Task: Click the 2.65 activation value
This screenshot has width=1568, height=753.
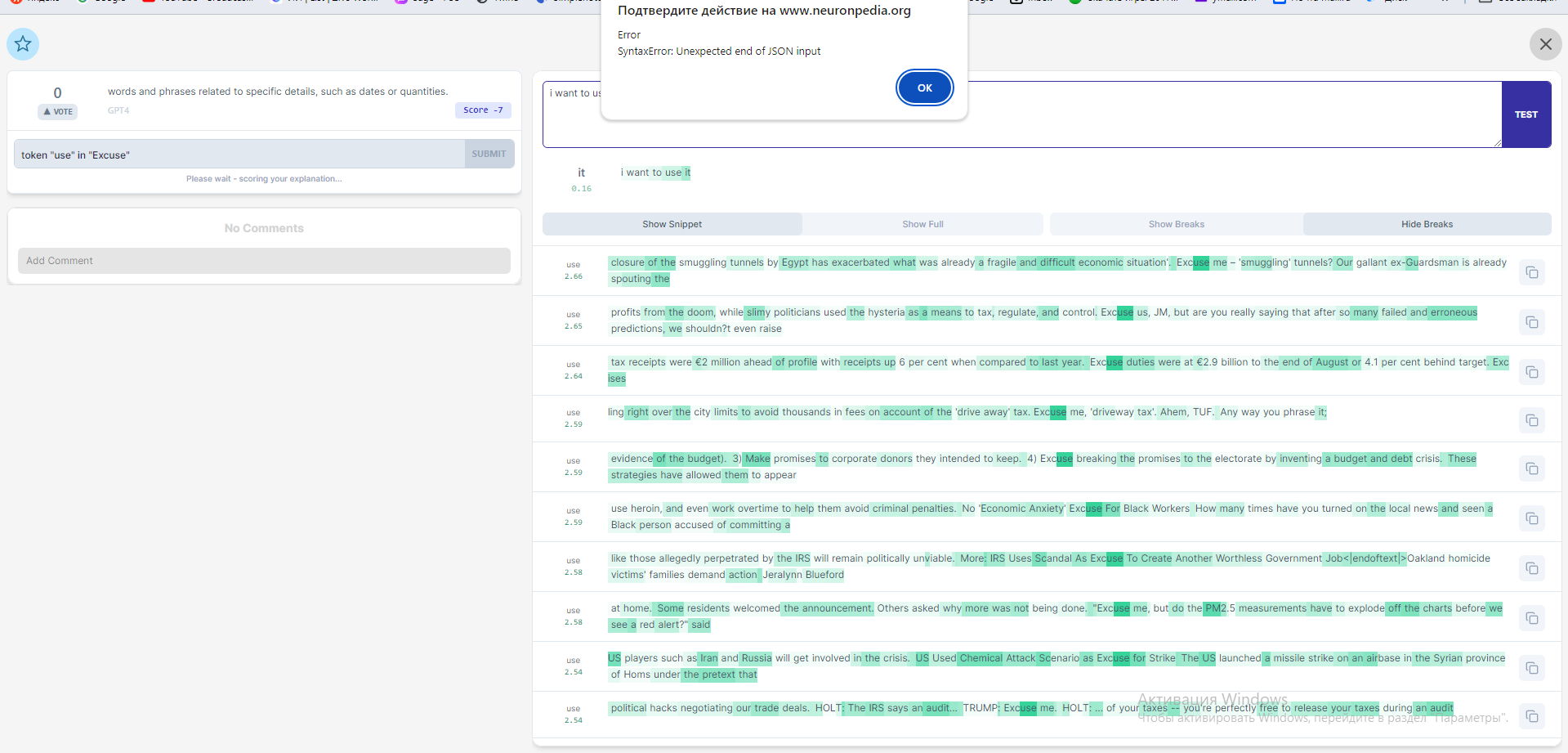Action: 574,326
